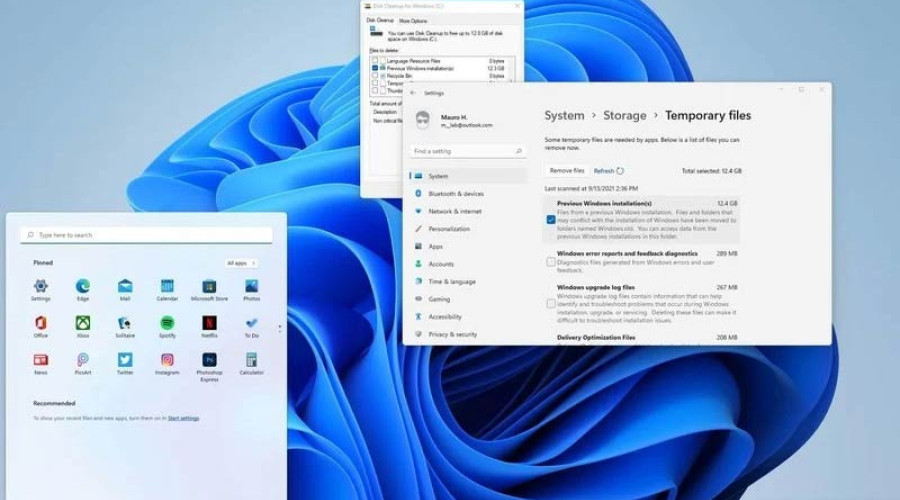The width and height of the screenshot is (900, 500).
Task: Launch the Edge browser icon
Action: [82, 286]
